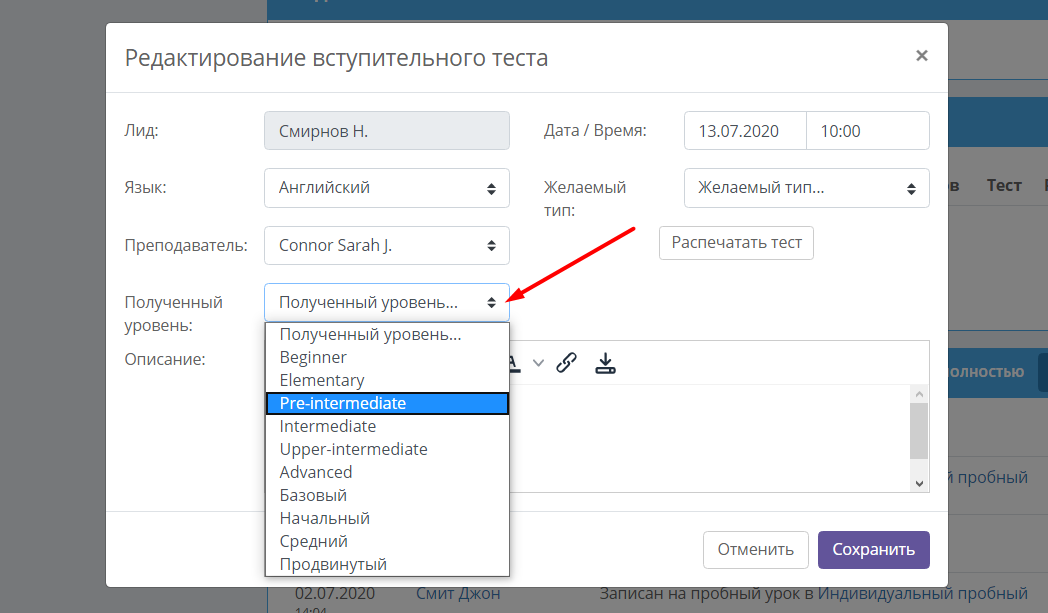1048x613 pixels.
Task: Choose Elementary level option
Action: [x=387, y=380]
